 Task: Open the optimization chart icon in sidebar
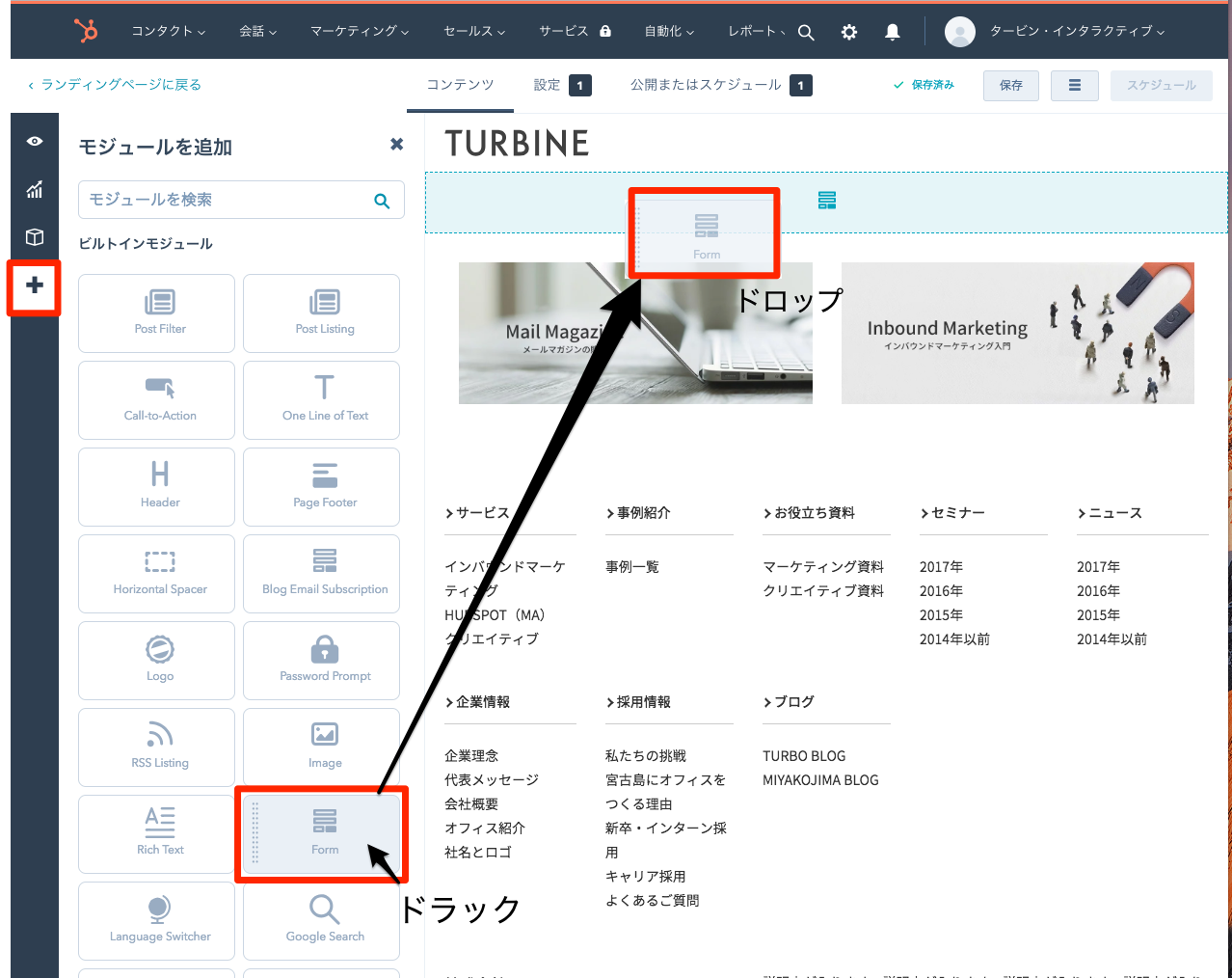35,189
